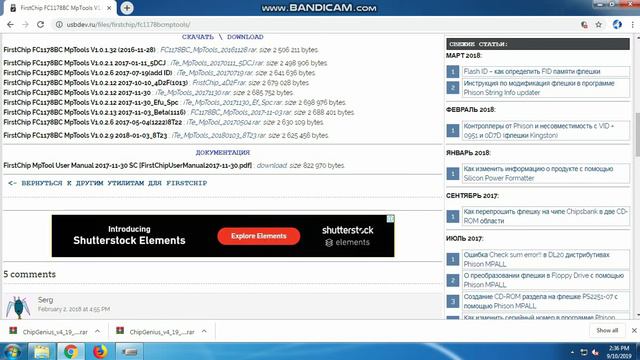Open Flash ID article link
This screenshot has width=640, height=360.
[532, 71]
